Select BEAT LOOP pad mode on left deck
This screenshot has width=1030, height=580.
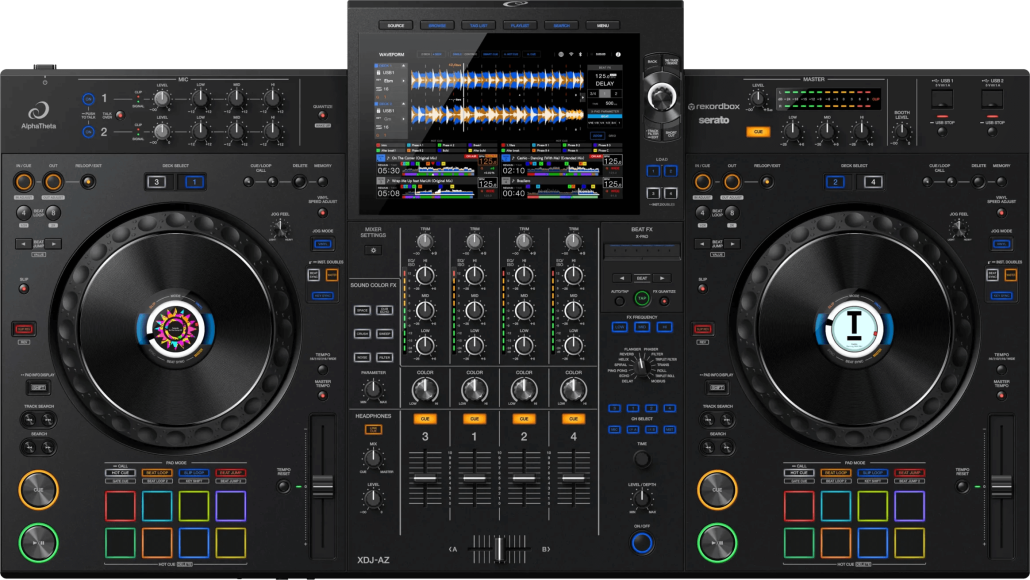click(156, 472)
